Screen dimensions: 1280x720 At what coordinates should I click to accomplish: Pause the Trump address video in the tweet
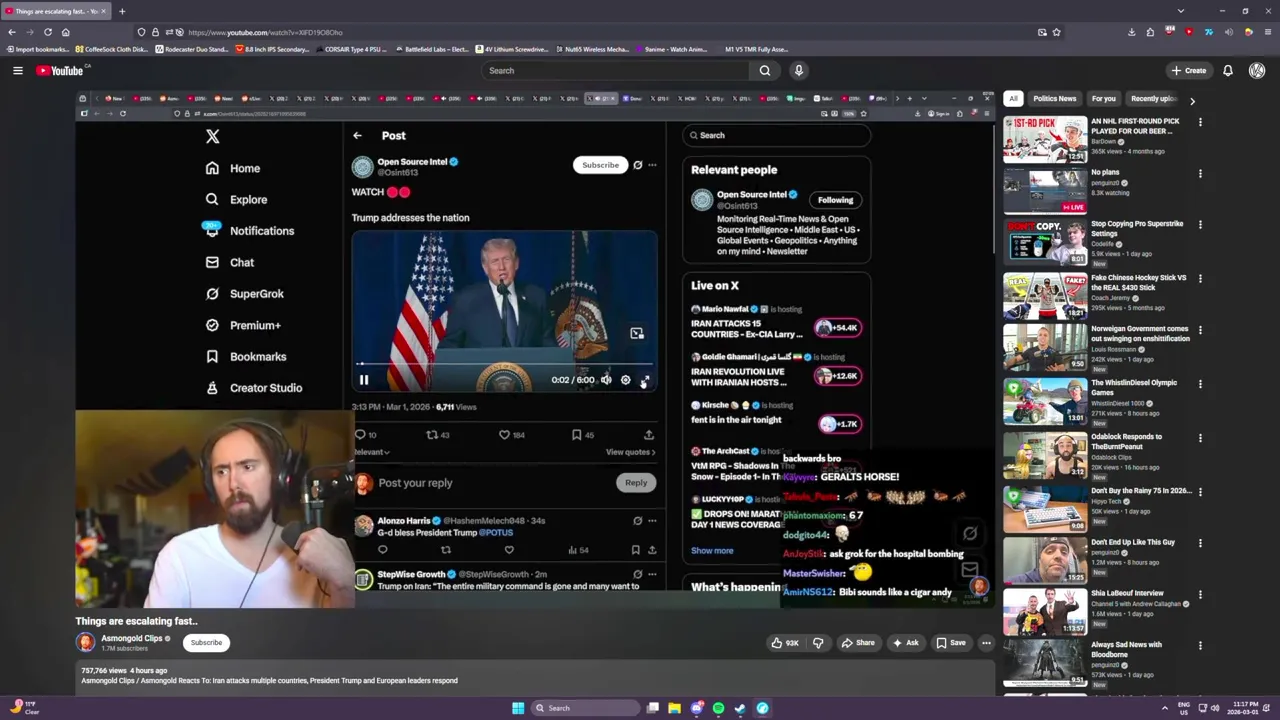[364, 380]
